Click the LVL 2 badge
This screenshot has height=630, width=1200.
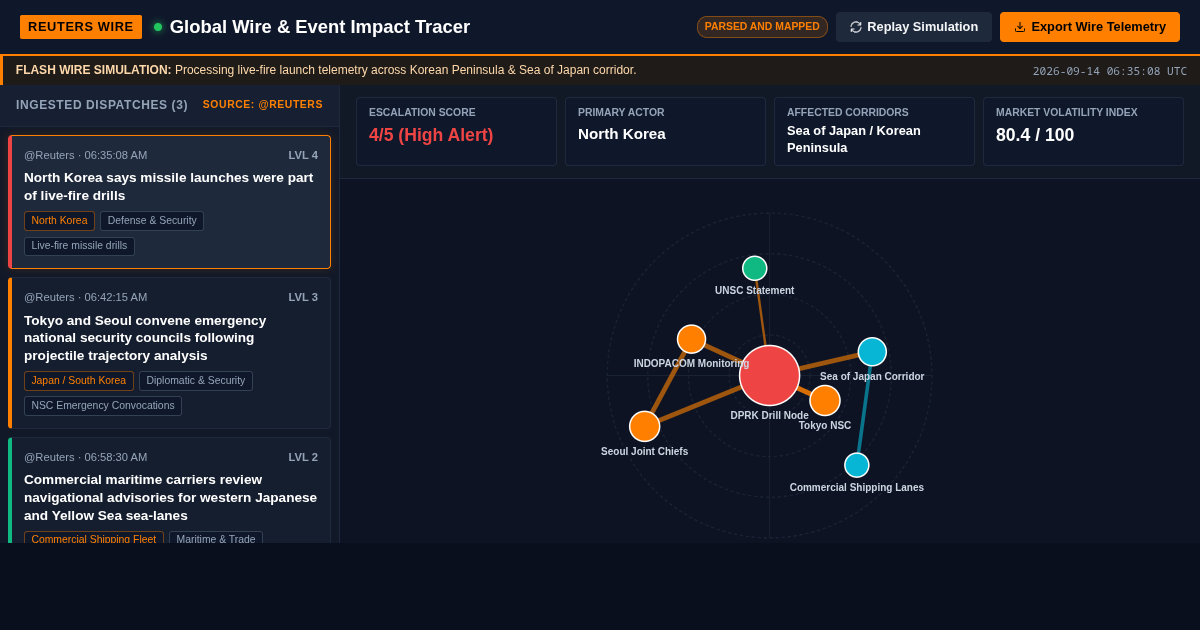(303, 457)
